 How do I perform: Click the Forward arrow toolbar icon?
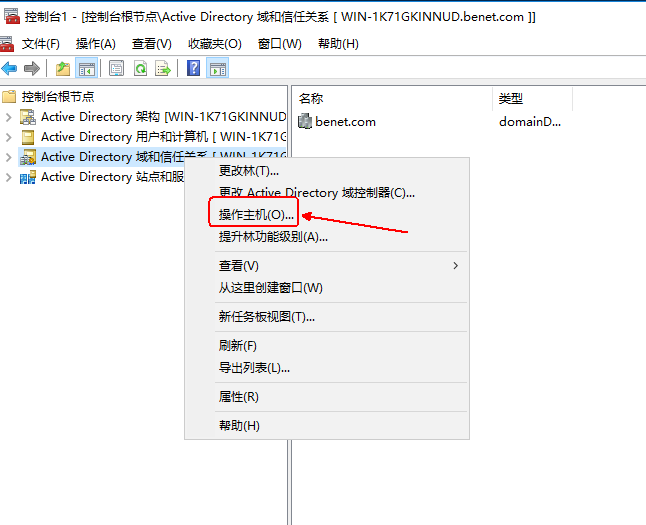click(32, 68)
